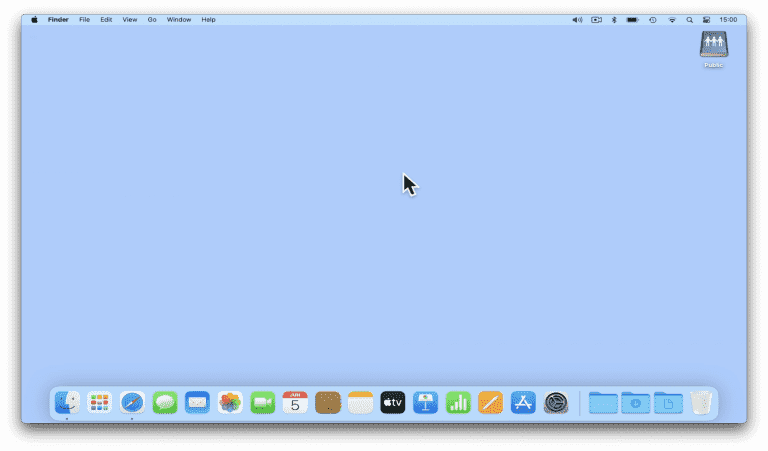Open the App Store

coord(523,402)
